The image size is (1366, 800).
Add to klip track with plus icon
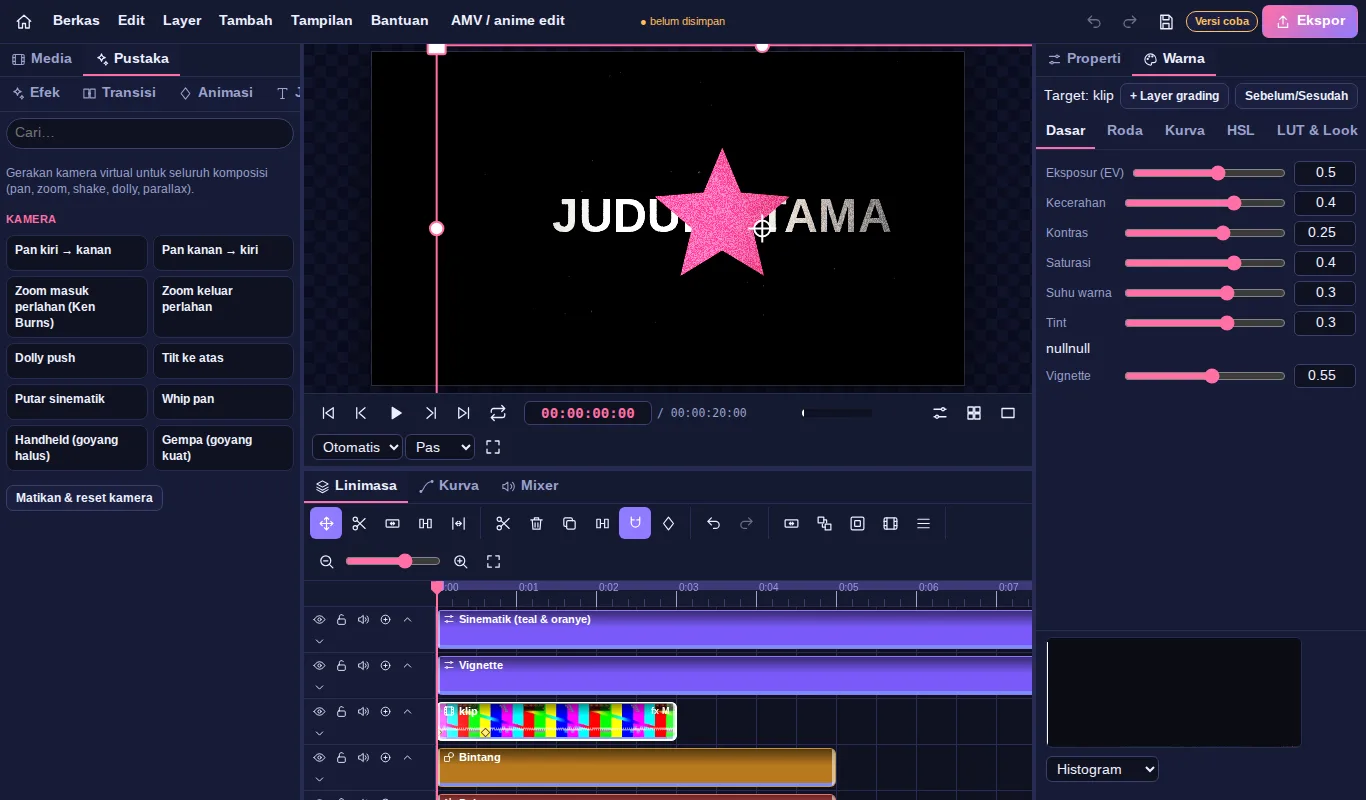coord(385,712)
